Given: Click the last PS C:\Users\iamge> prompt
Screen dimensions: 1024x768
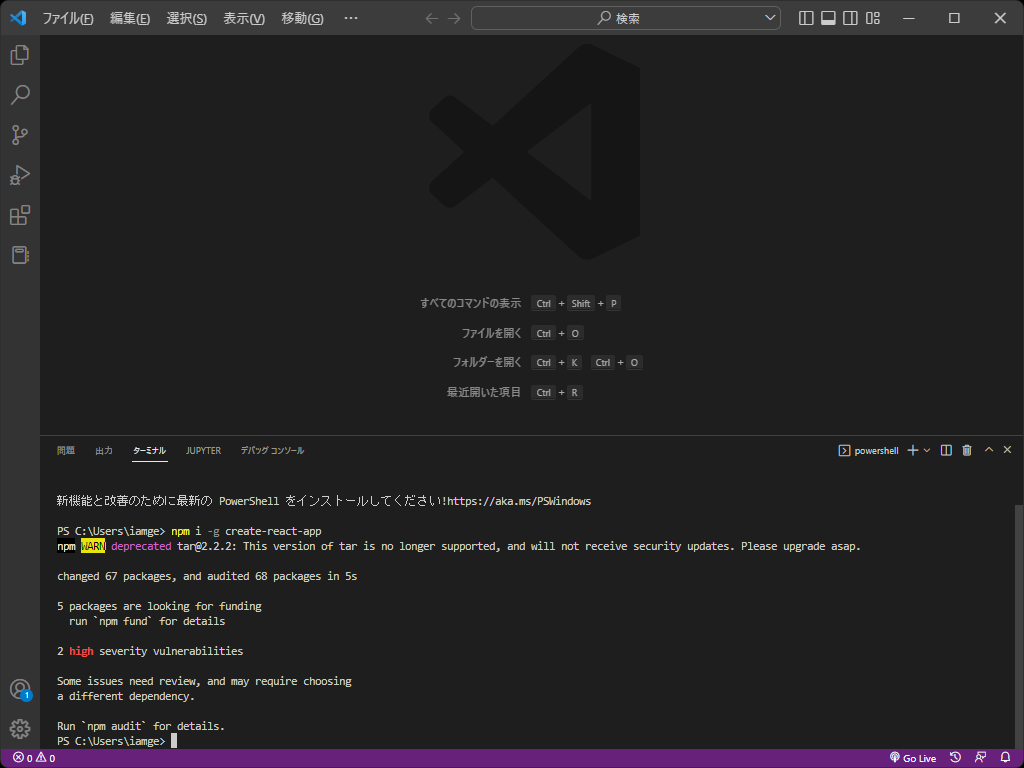Looking at the screenshot, I should [111, 741].
